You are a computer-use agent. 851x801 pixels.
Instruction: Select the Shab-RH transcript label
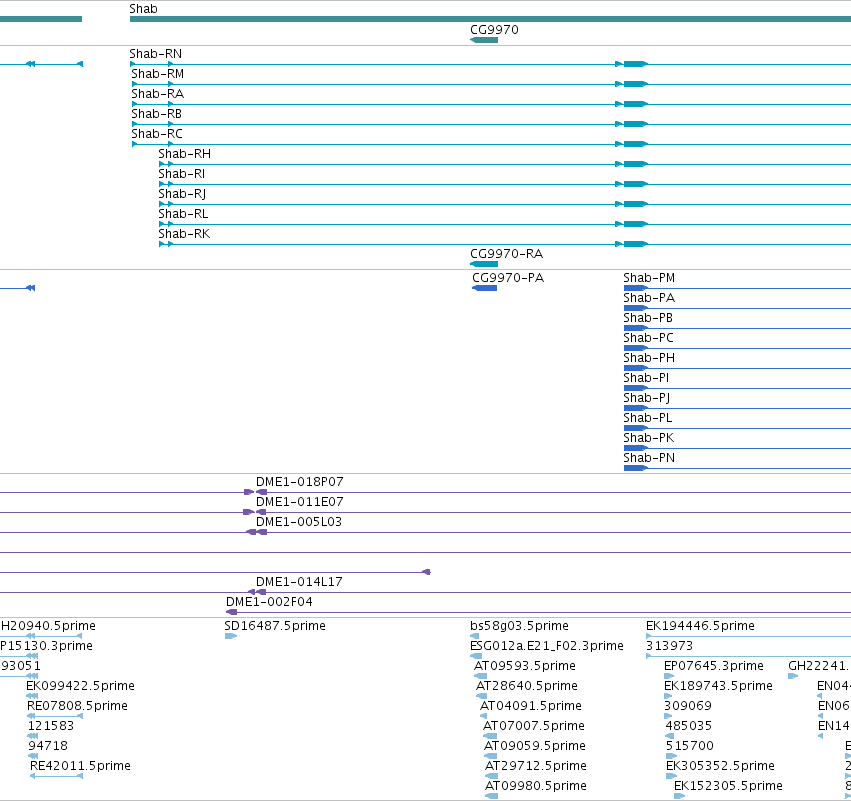185,154
